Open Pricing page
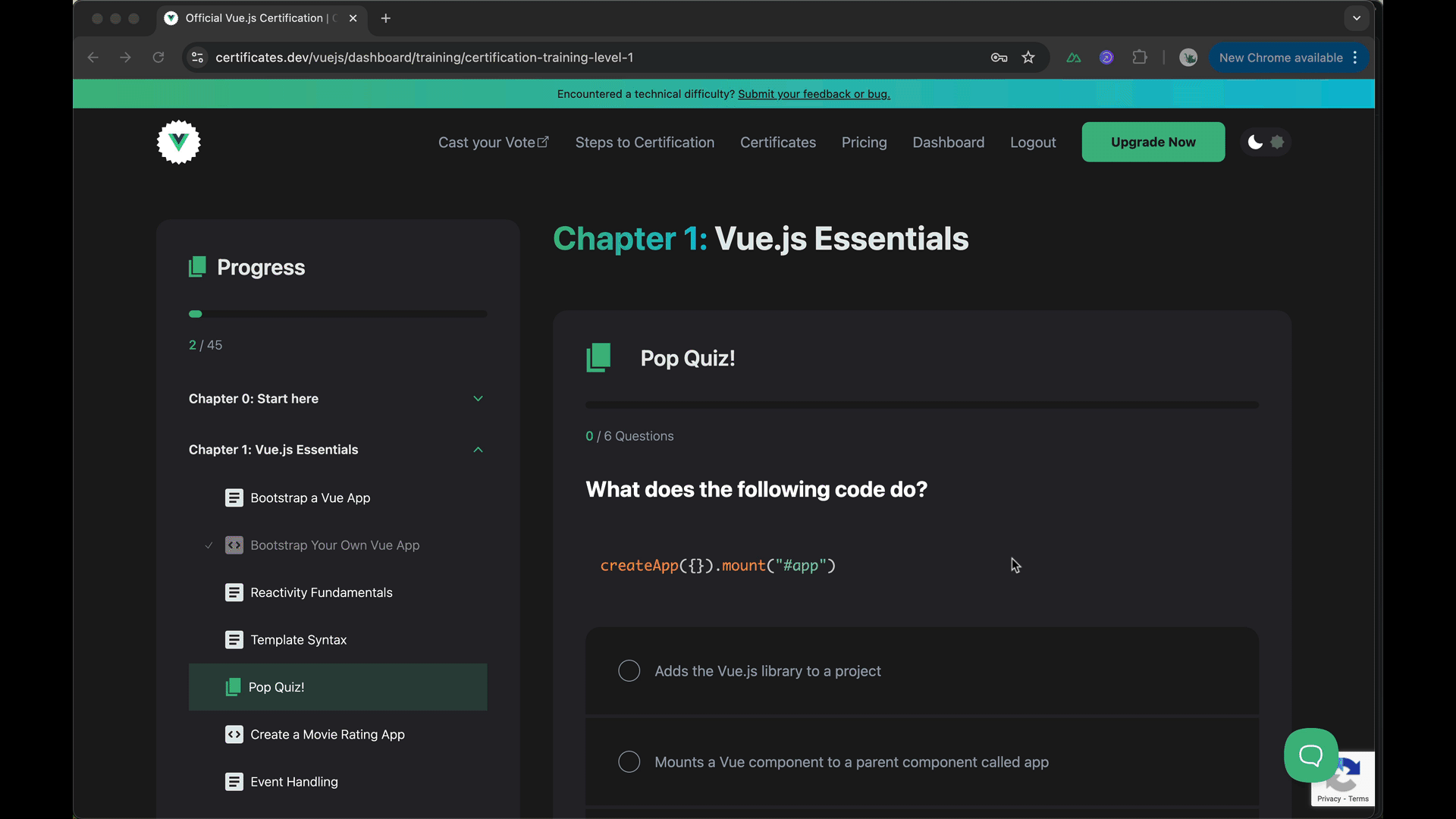The width and height of the screenshot is (1456, 819). click(x=864, y=143)
